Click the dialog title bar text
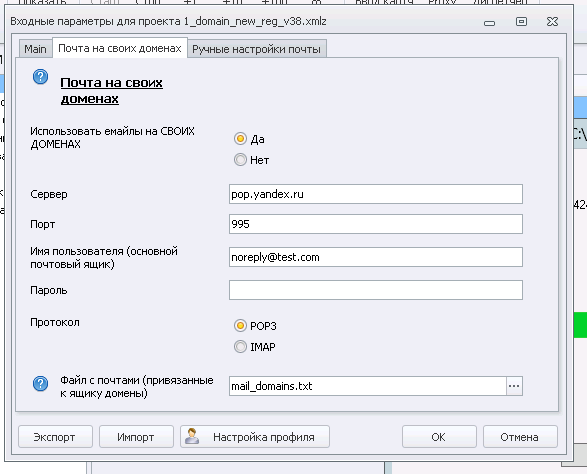Screen dimensions: 587x474 (x=168, y=21)
